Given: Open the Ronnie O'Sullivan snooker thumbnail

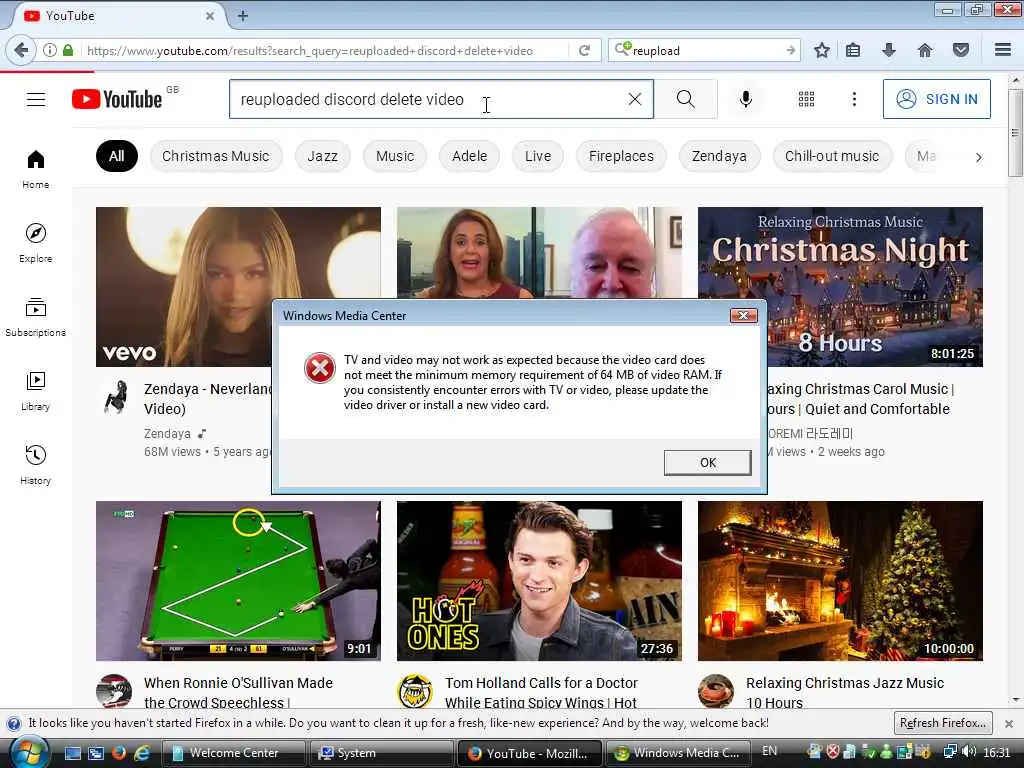Looking at the screenshot, I should [x=238, y=581].
